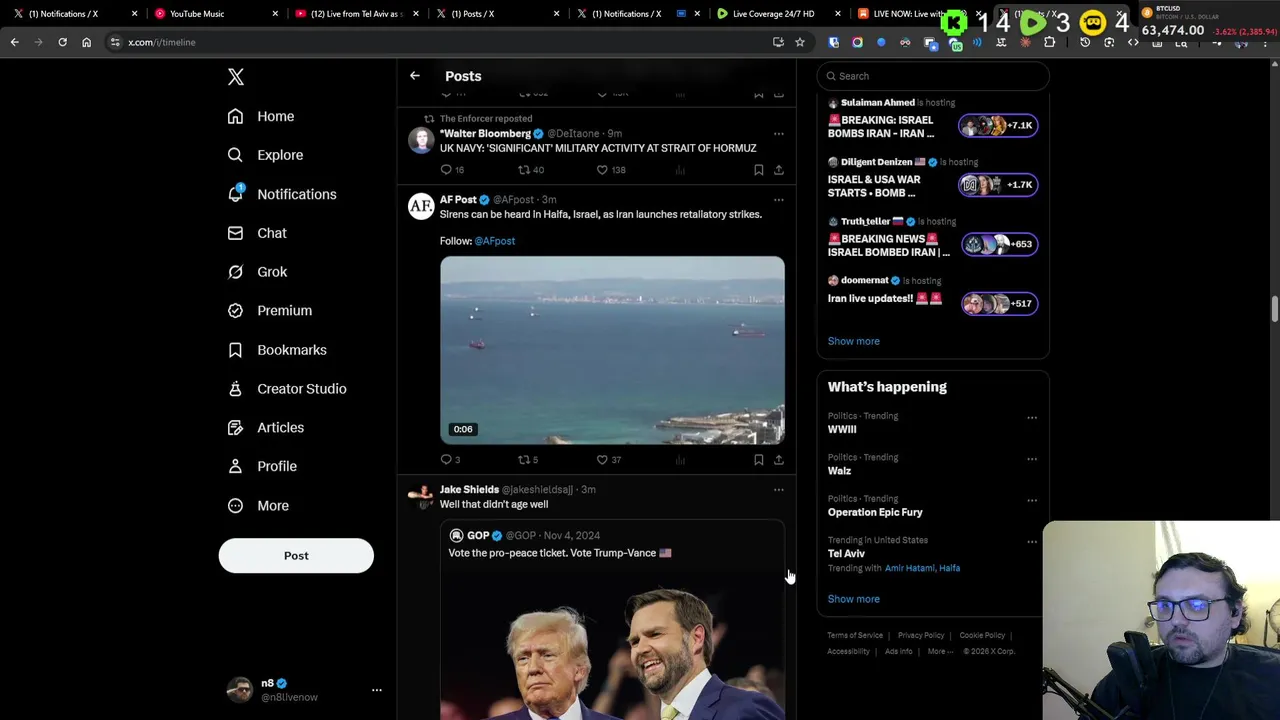This screenshot has width=1280, height=720.
Task: Open the Terms of Service link
Action: (855, 635)
